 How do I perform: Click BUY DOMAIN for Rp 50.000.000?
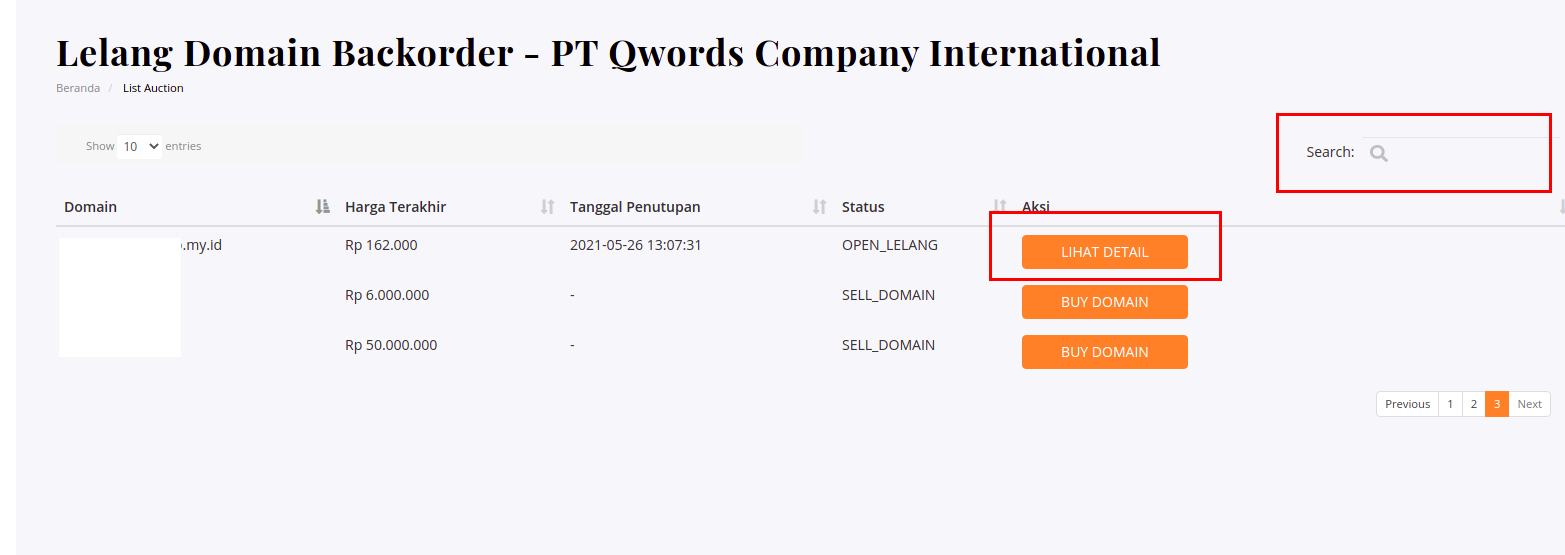(1104, 352)
